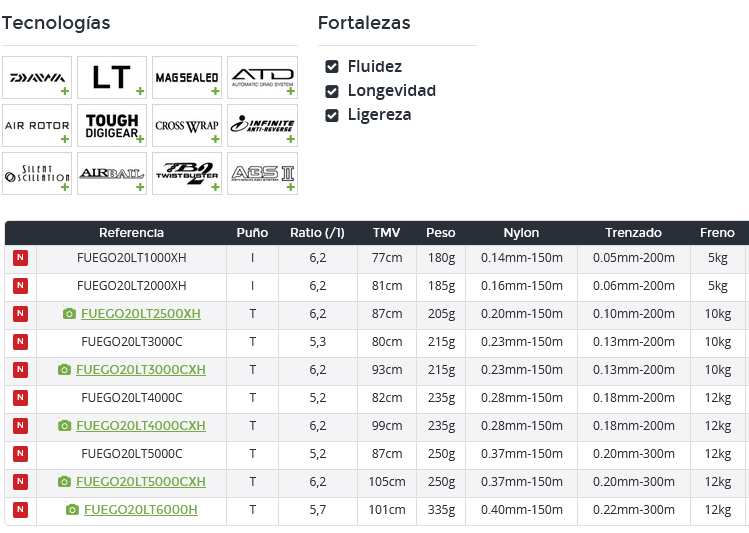749x533 pixels.
Task: Click the 0.05mm-200m braid value
Action: 634,258
